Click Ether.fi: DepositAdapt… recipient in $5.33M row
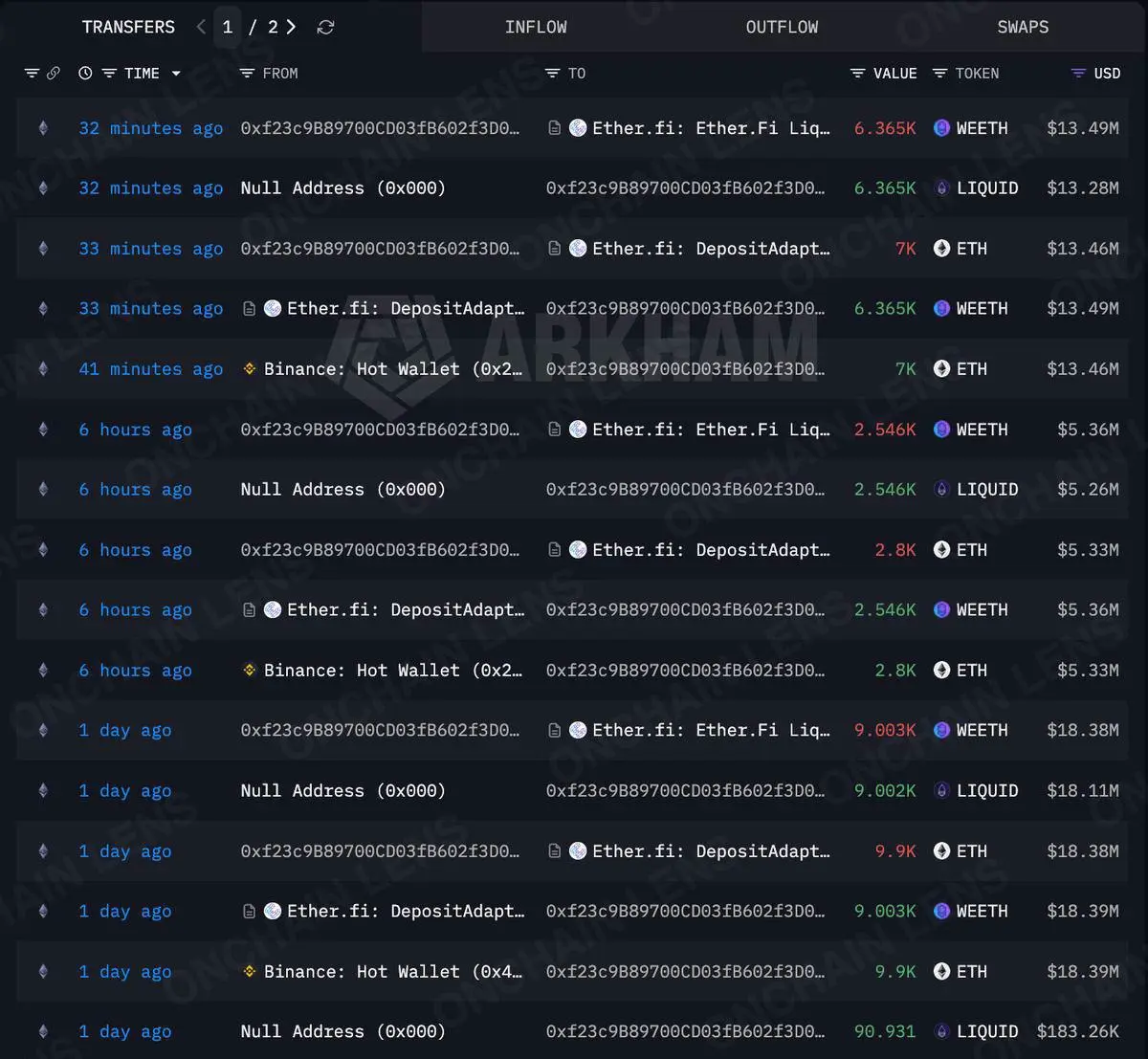The image size is (1148, 1059). point(711,550)
